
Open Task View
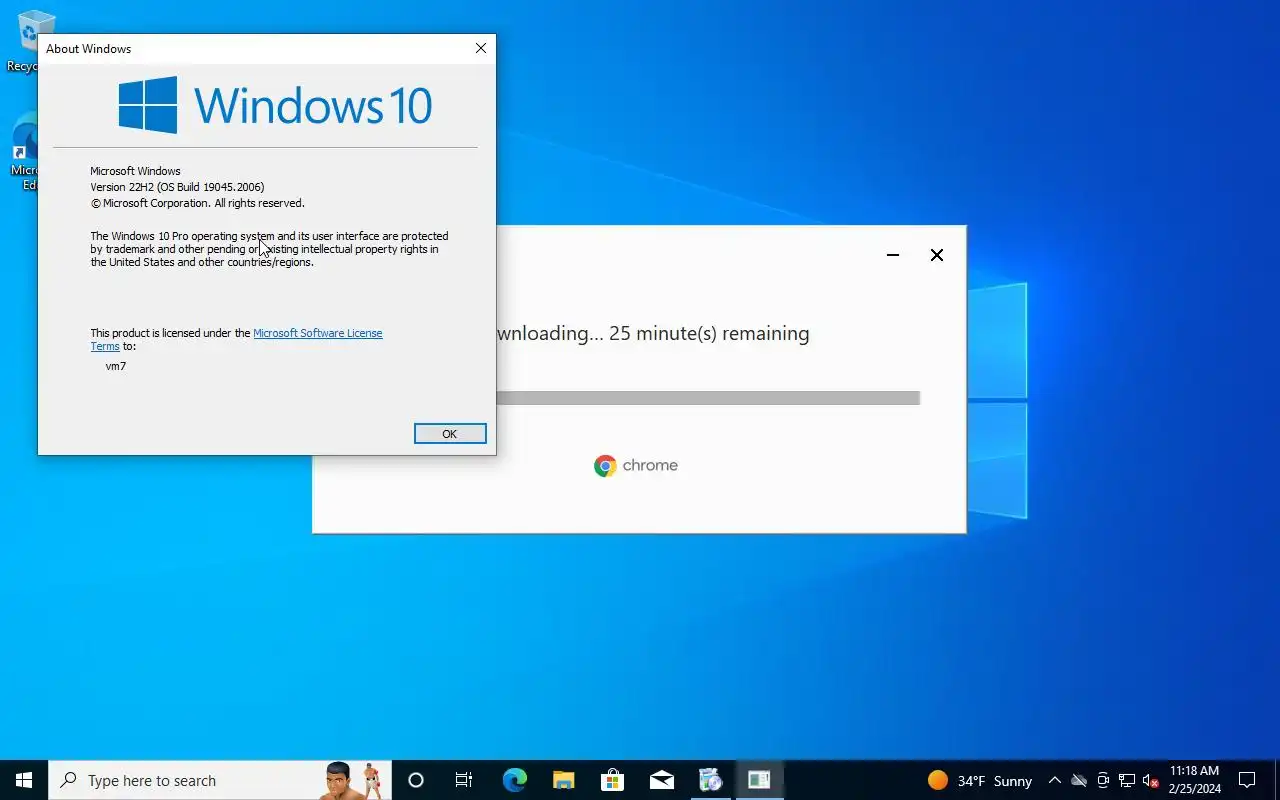pos(464,780)
